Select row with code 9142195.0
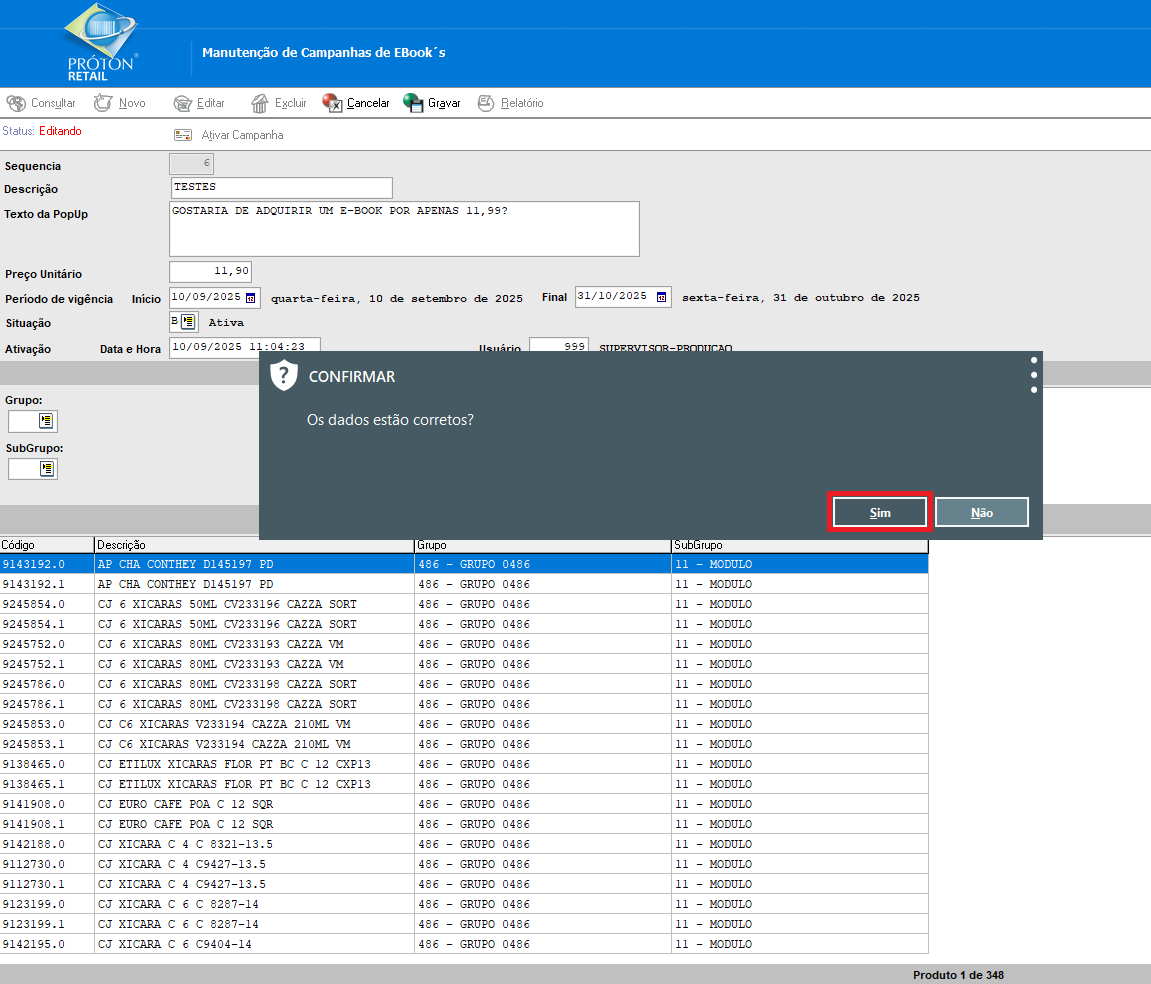 [464, 944]
